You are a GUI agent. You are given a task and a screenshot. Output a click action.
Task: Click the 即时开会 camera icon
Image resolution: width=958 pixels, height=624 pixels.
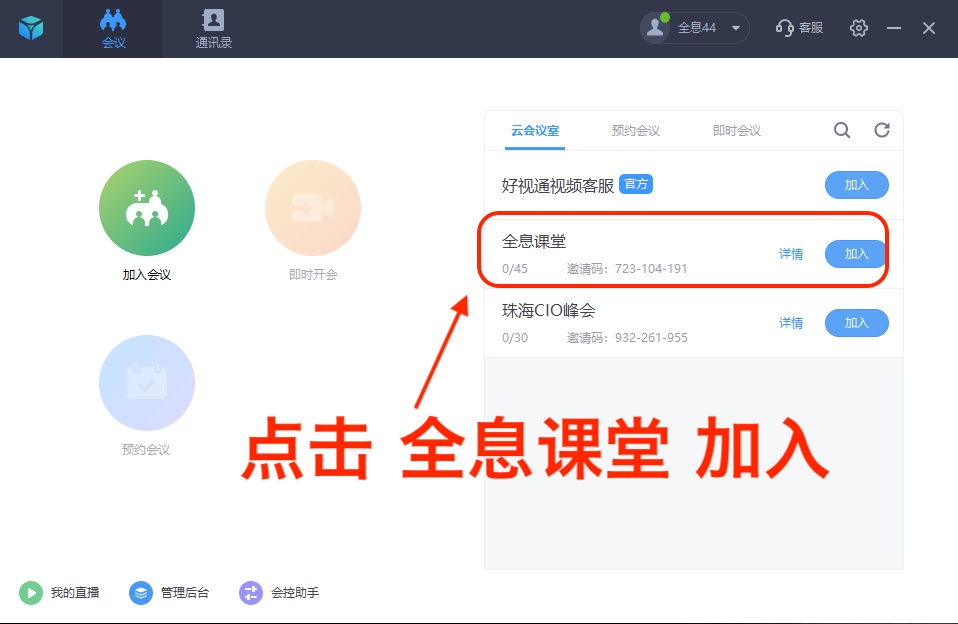(x=313, y=208)
